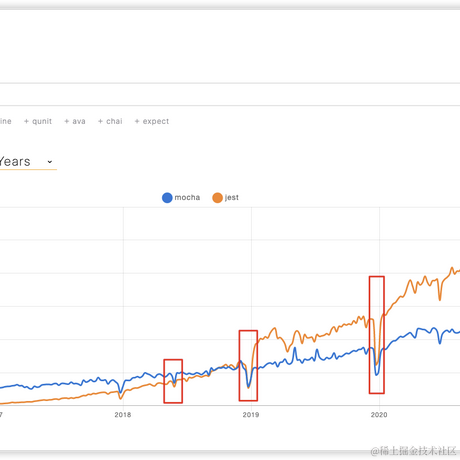460x460 pixels.
Task: Add ava package to comparison
Action: tap(75, 121)
